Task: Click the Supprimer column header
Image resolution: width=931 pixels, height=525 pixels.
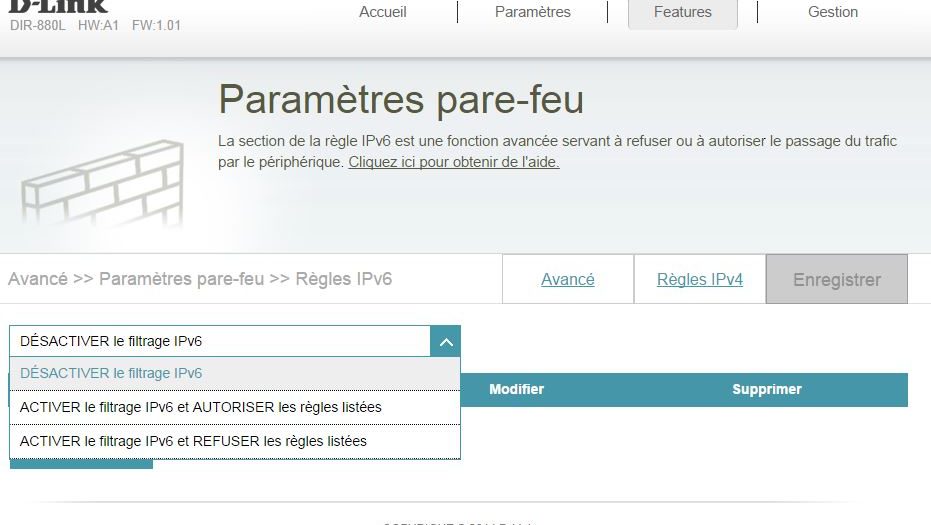Action: click(x=766, y=390)
